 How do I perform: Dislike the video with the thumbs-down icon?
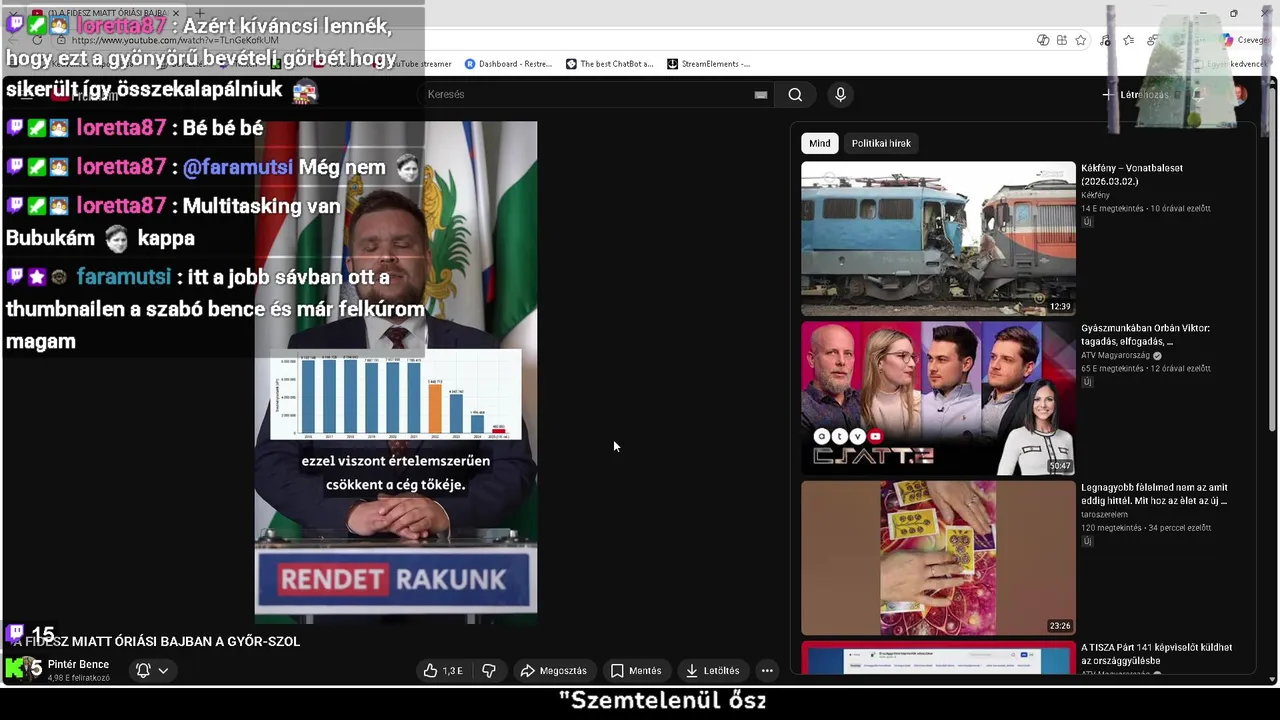[489, 671]
